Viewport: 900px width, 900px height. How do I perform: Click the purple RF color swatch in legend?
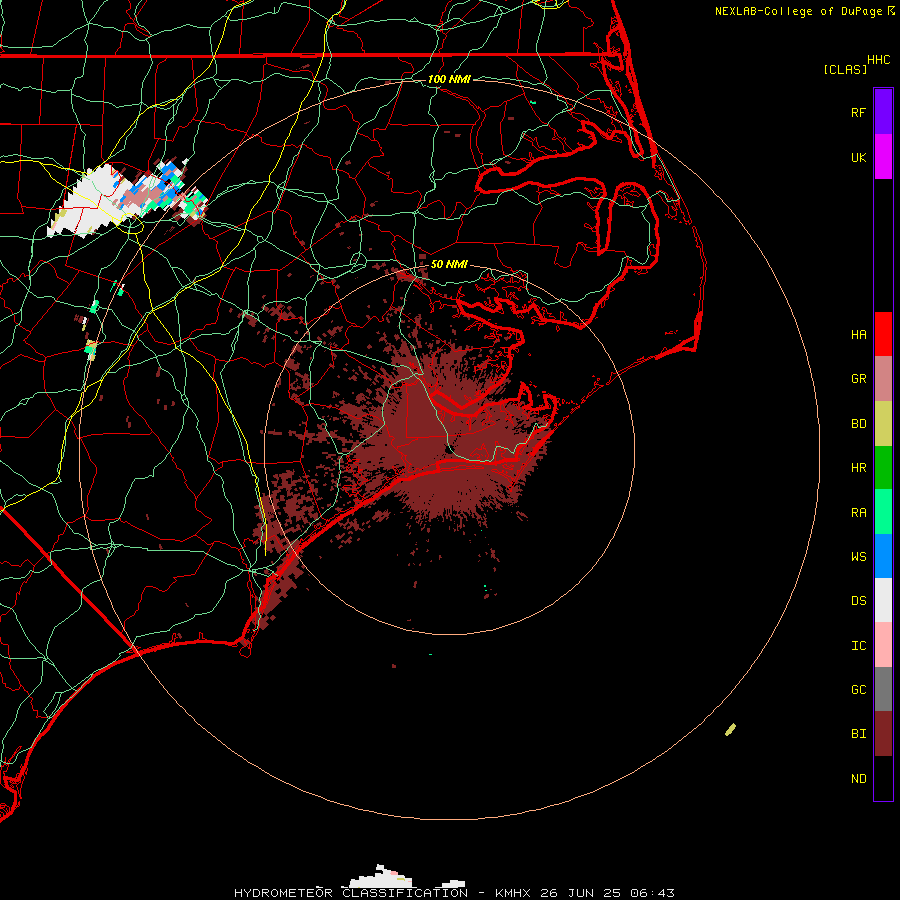pos(883,112)
